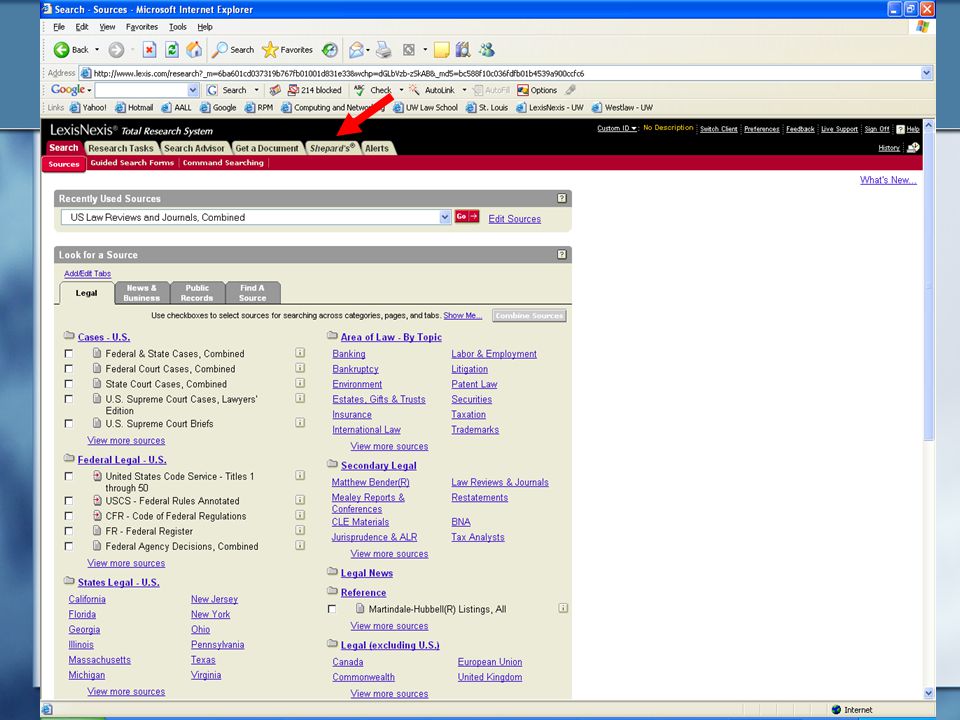Switch to the Get a Document tab

pyautogui.click(x=267, y=148)
